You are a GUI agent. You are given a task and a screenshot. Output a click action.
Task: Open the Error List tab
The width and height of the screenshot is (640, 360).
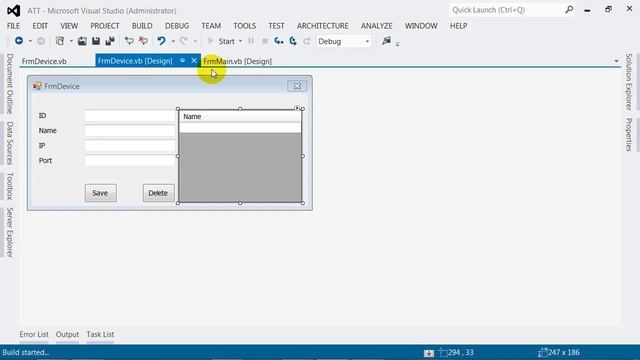click(34, 334)
